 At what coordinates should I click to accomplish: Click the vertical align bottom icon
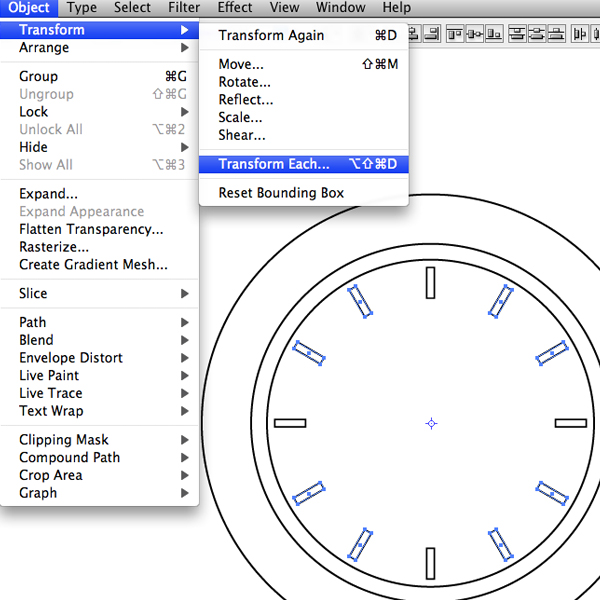click(x=494, y=34)
